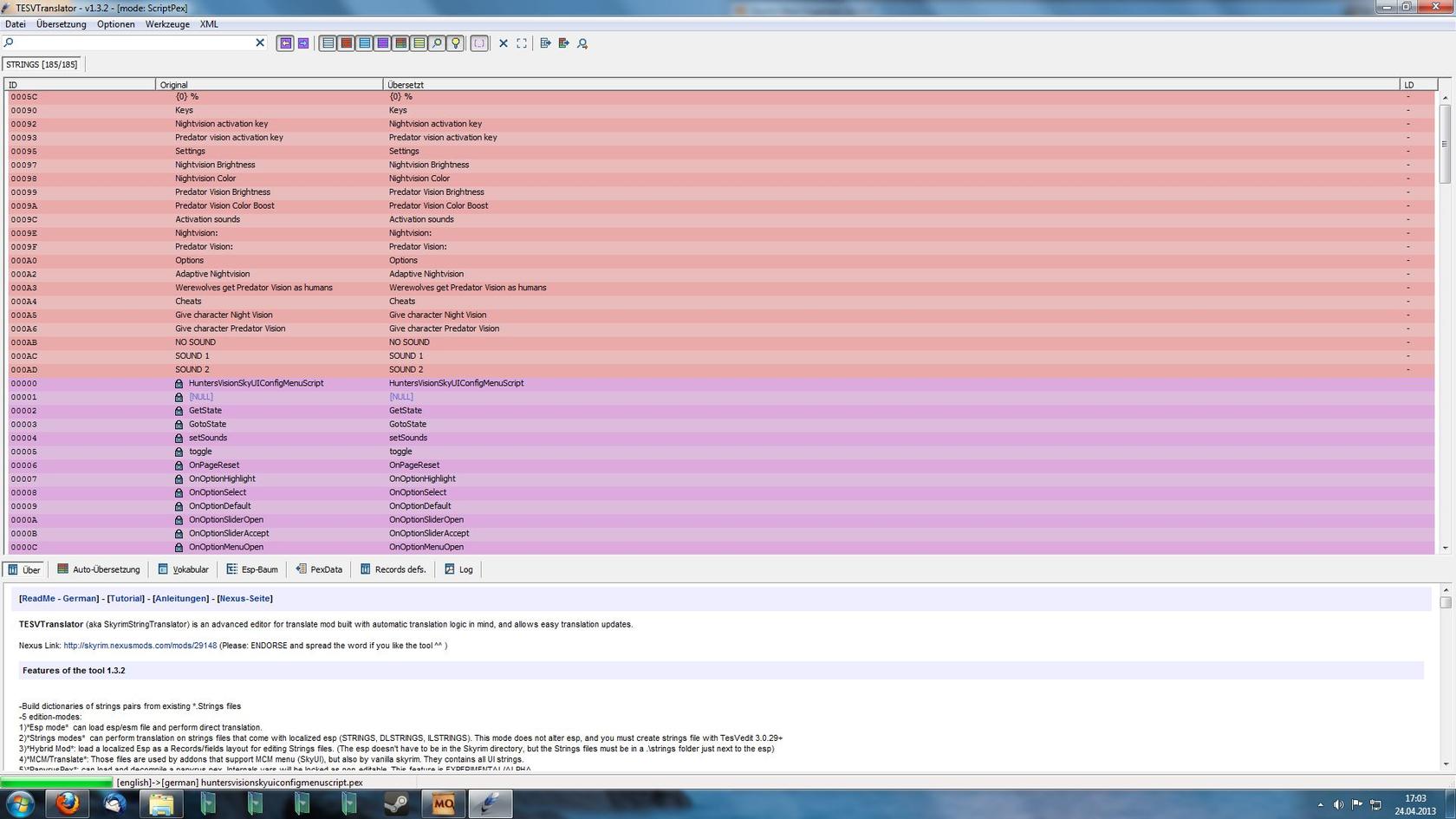Open the Esp-Baum tab
Viewport: 1456px width, 819px height.
[x=252, y=569]
